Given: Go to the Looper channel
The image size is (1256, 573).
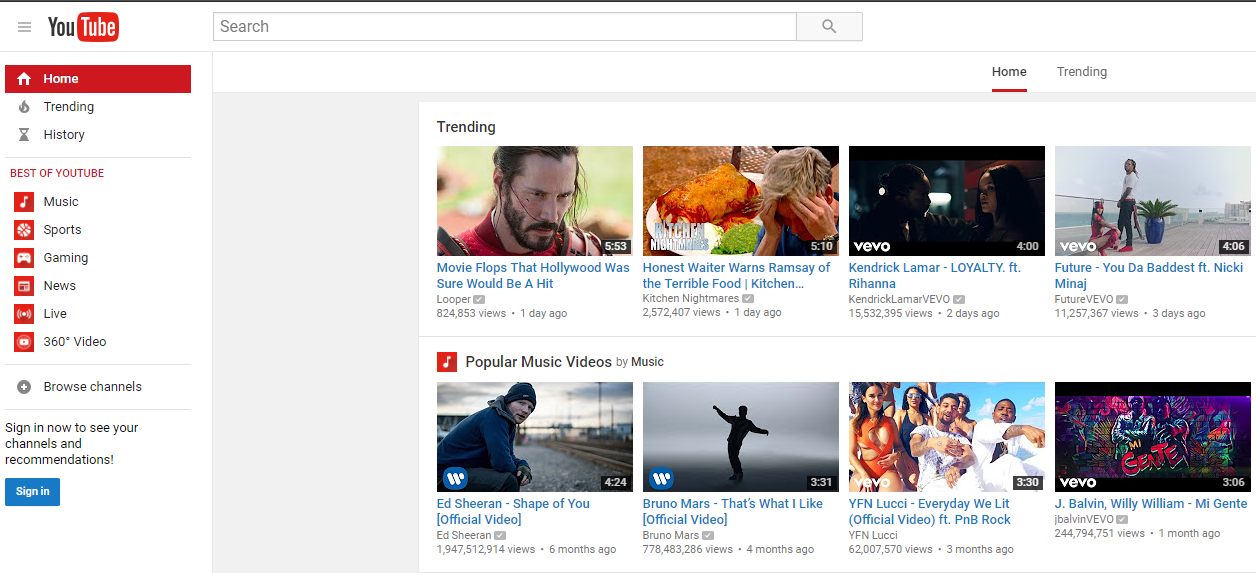Looking at the screenshot, I should (x=454, y=299).
